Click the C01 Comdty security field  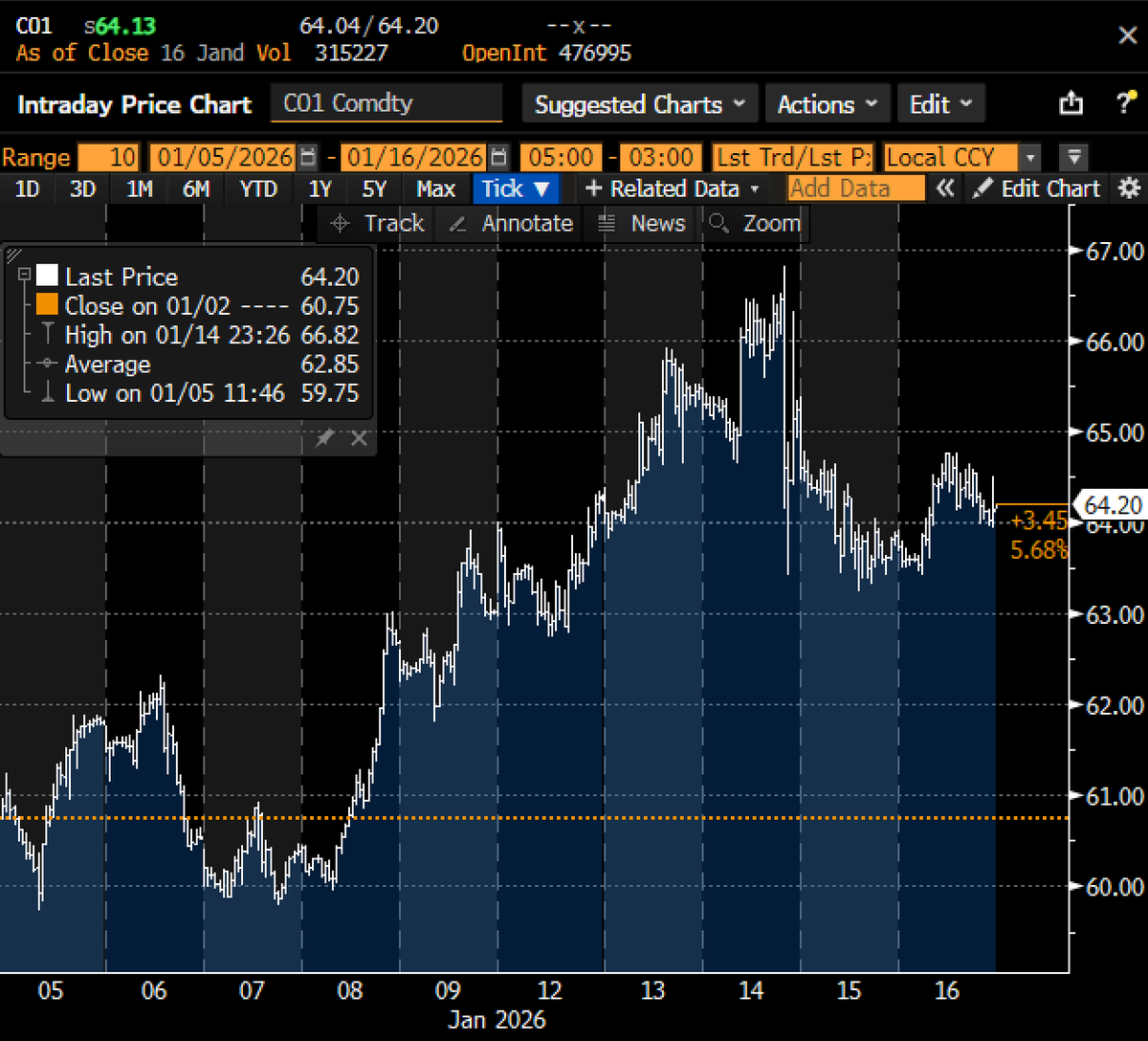pos(386,103)
